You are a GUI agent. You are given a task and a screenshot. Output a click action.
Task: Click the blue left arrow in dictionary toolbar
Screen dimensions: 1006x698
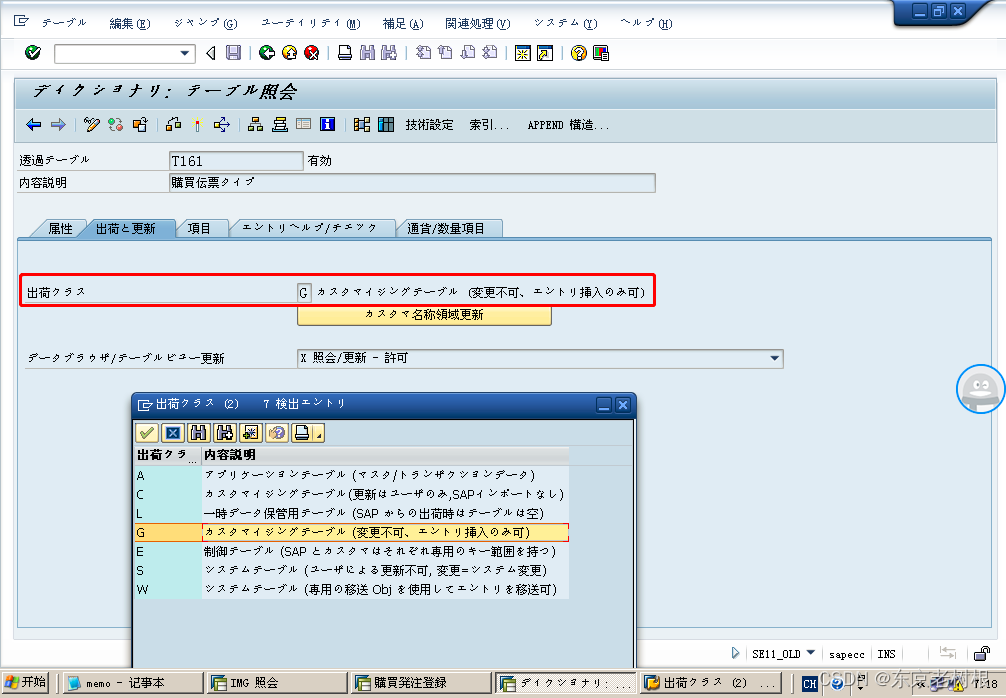33,124
